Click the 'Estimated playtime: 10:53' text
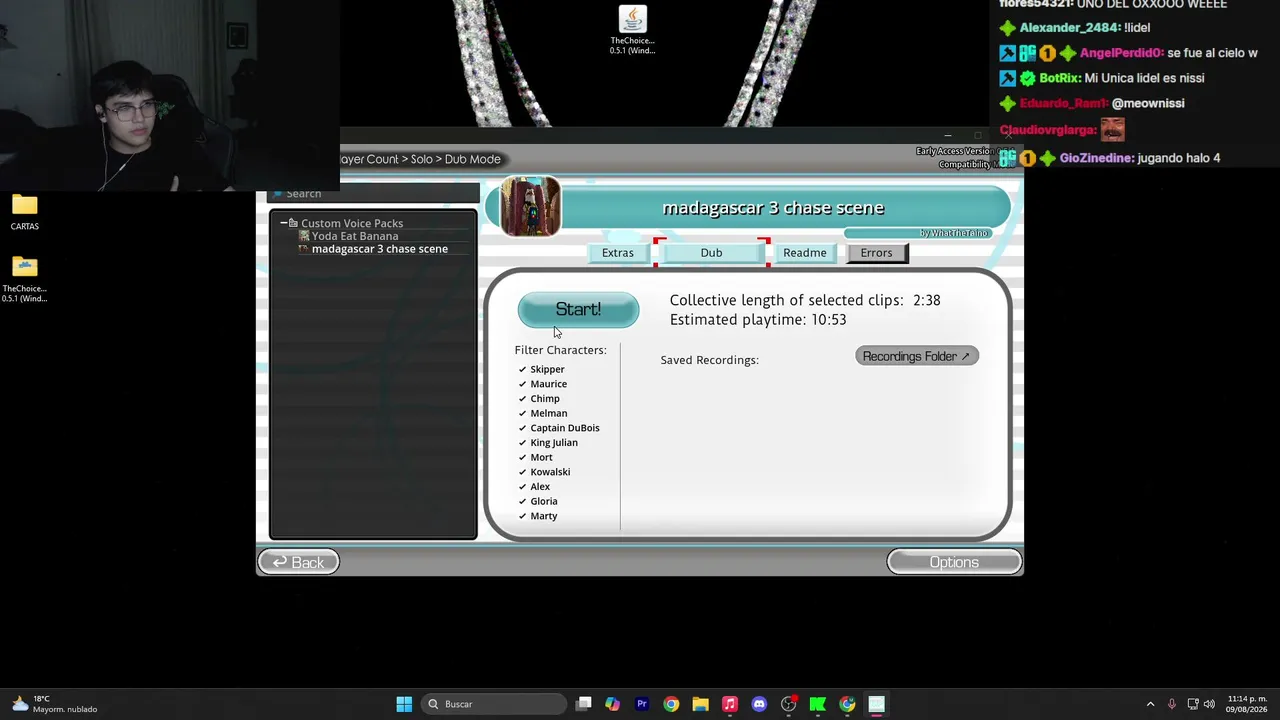The height and width of the screenshot is (720, 1280). 758,320
